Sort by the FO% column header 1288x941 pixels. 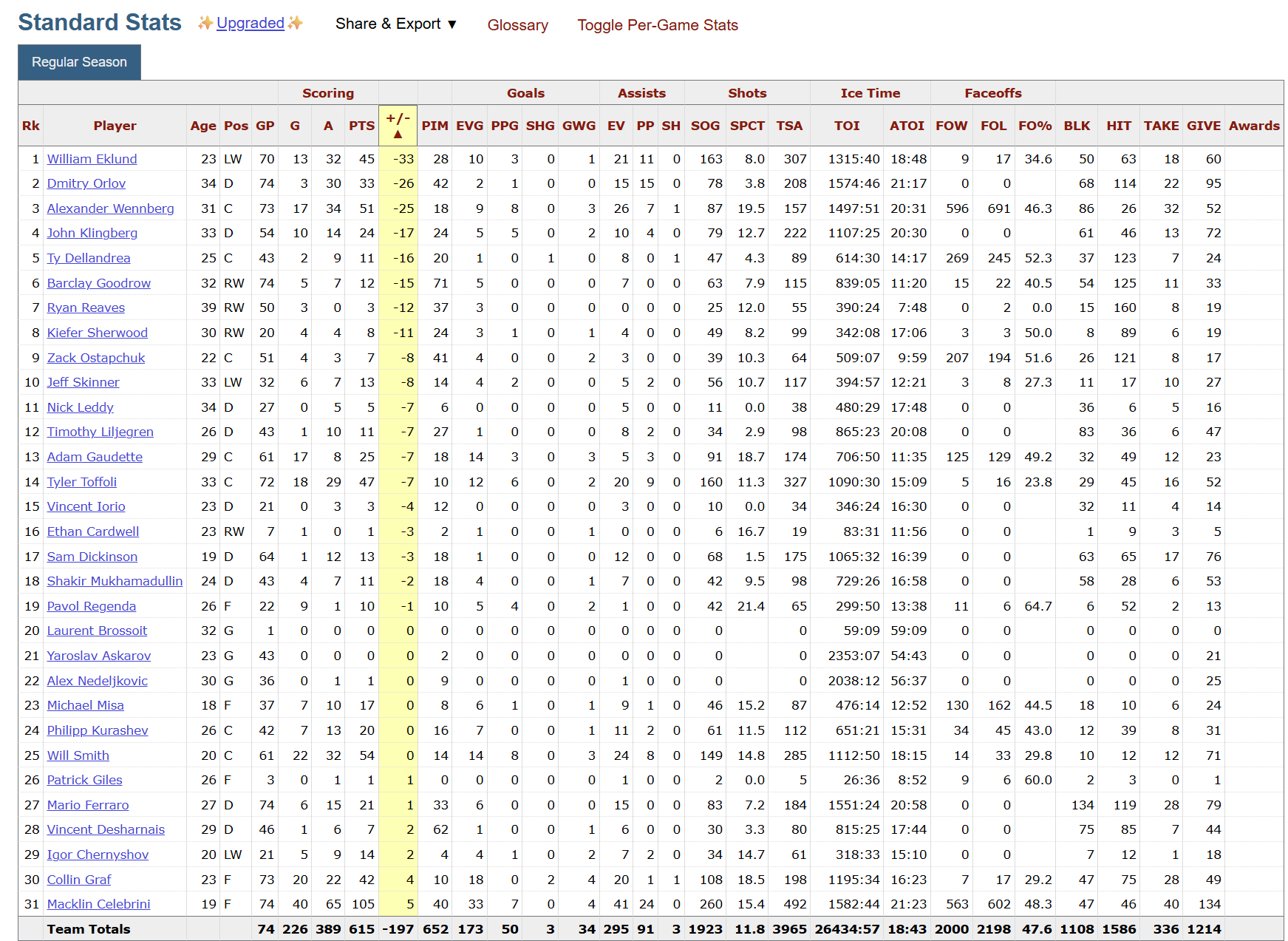click(1035, 126)
